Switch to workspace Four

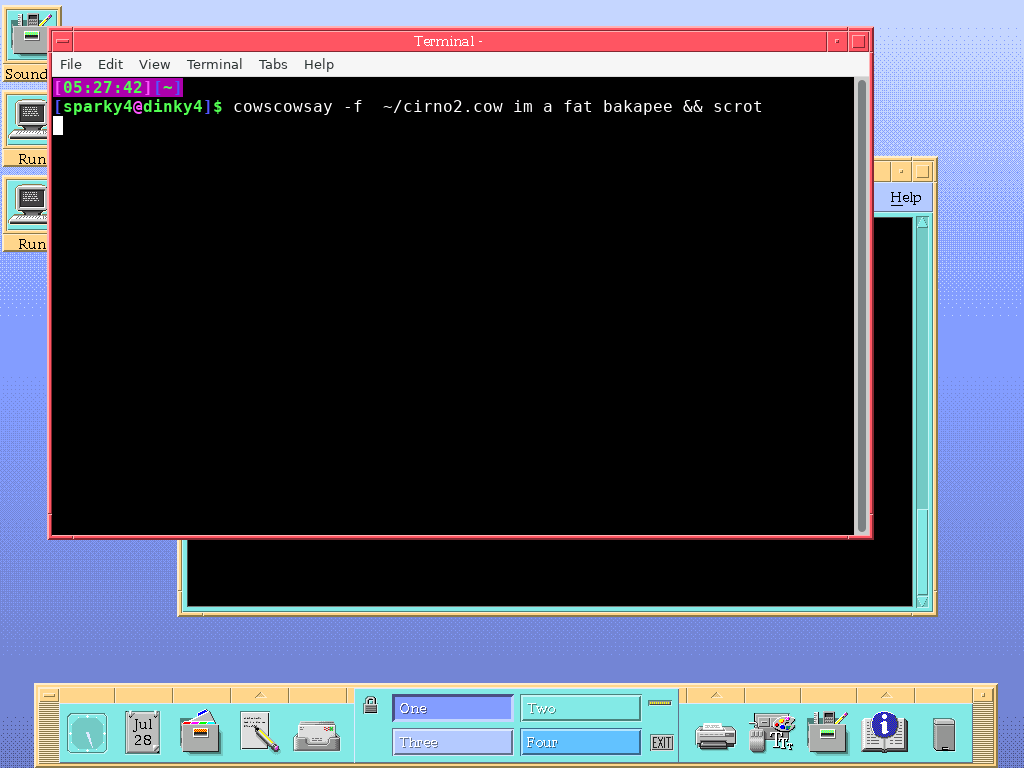[580, 742]
